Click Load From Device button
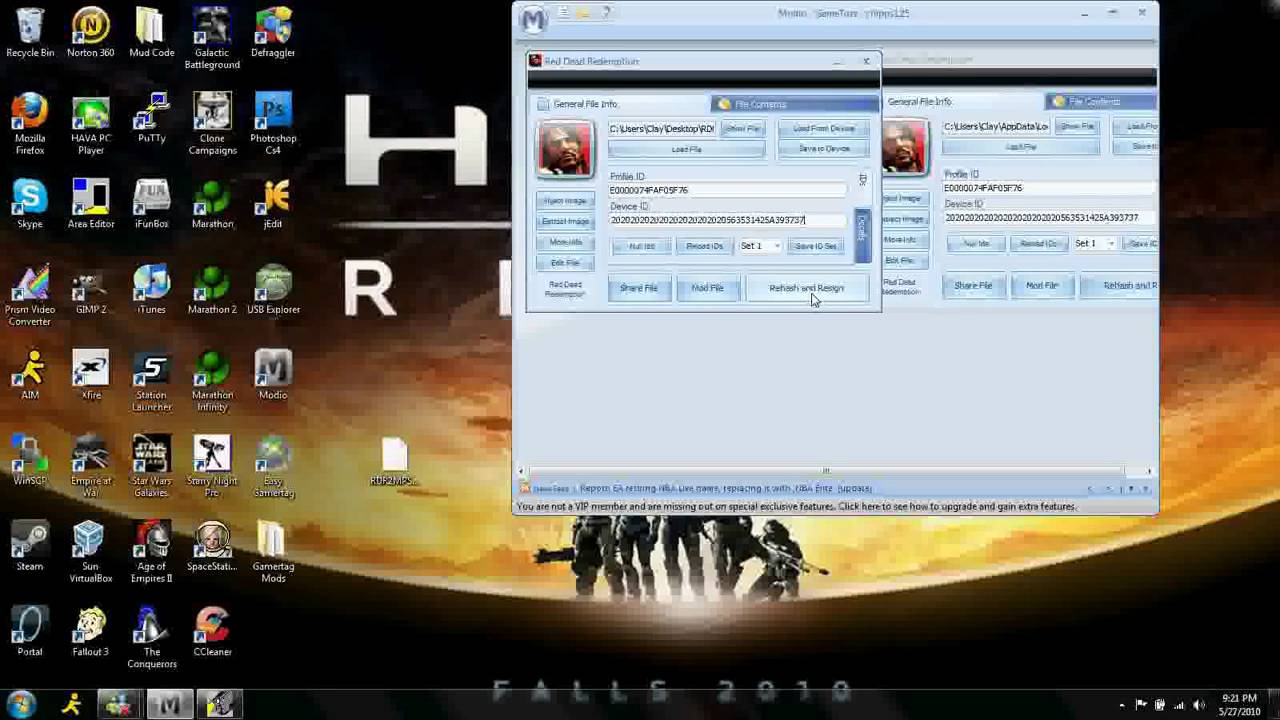The image size is (1280, 720). click(824, 129)
